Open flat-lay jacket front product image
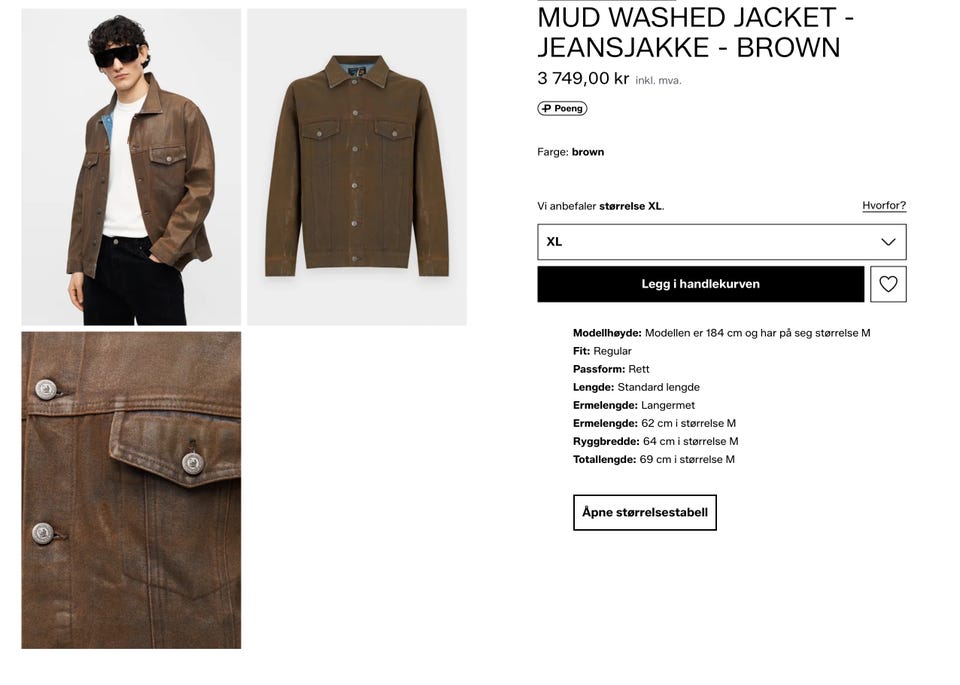The height and width of the screenshot is (685, 960). 357,167
